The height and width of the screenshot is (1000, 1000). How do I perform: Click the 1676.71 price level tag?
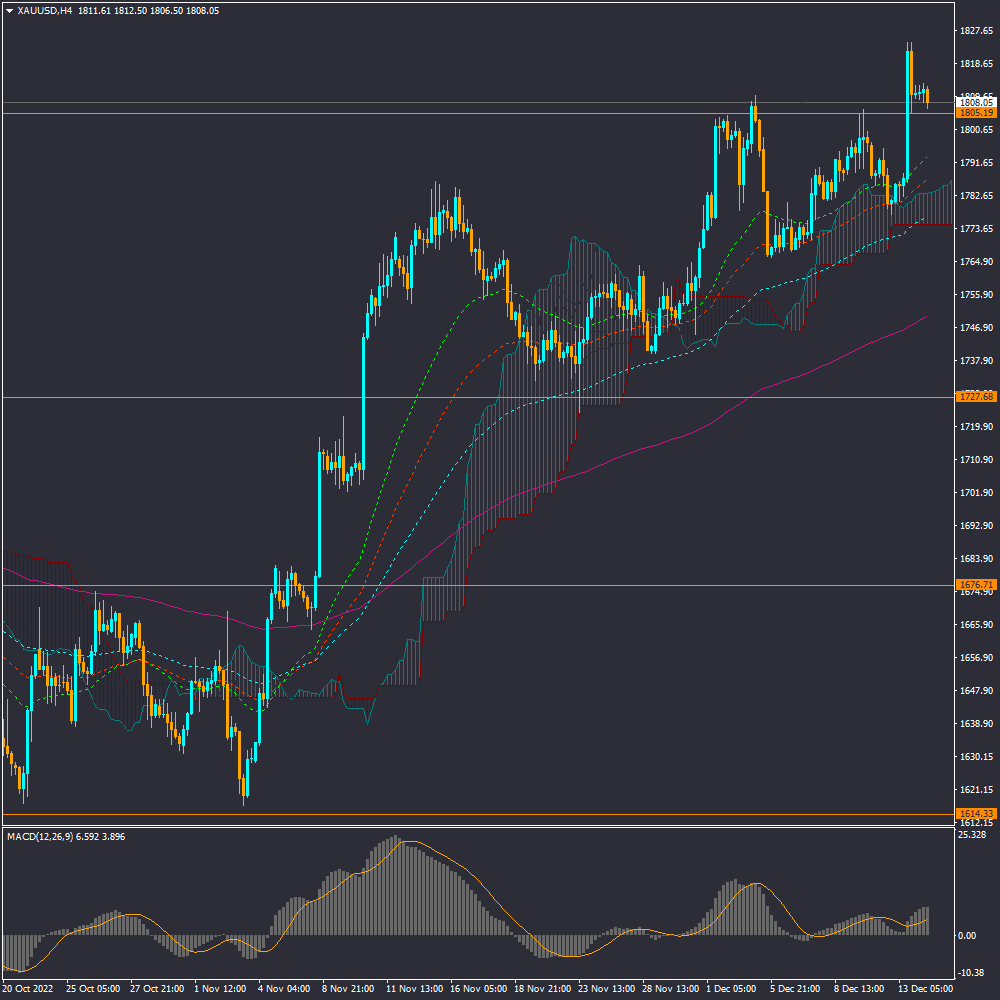[x=975, y=585]
